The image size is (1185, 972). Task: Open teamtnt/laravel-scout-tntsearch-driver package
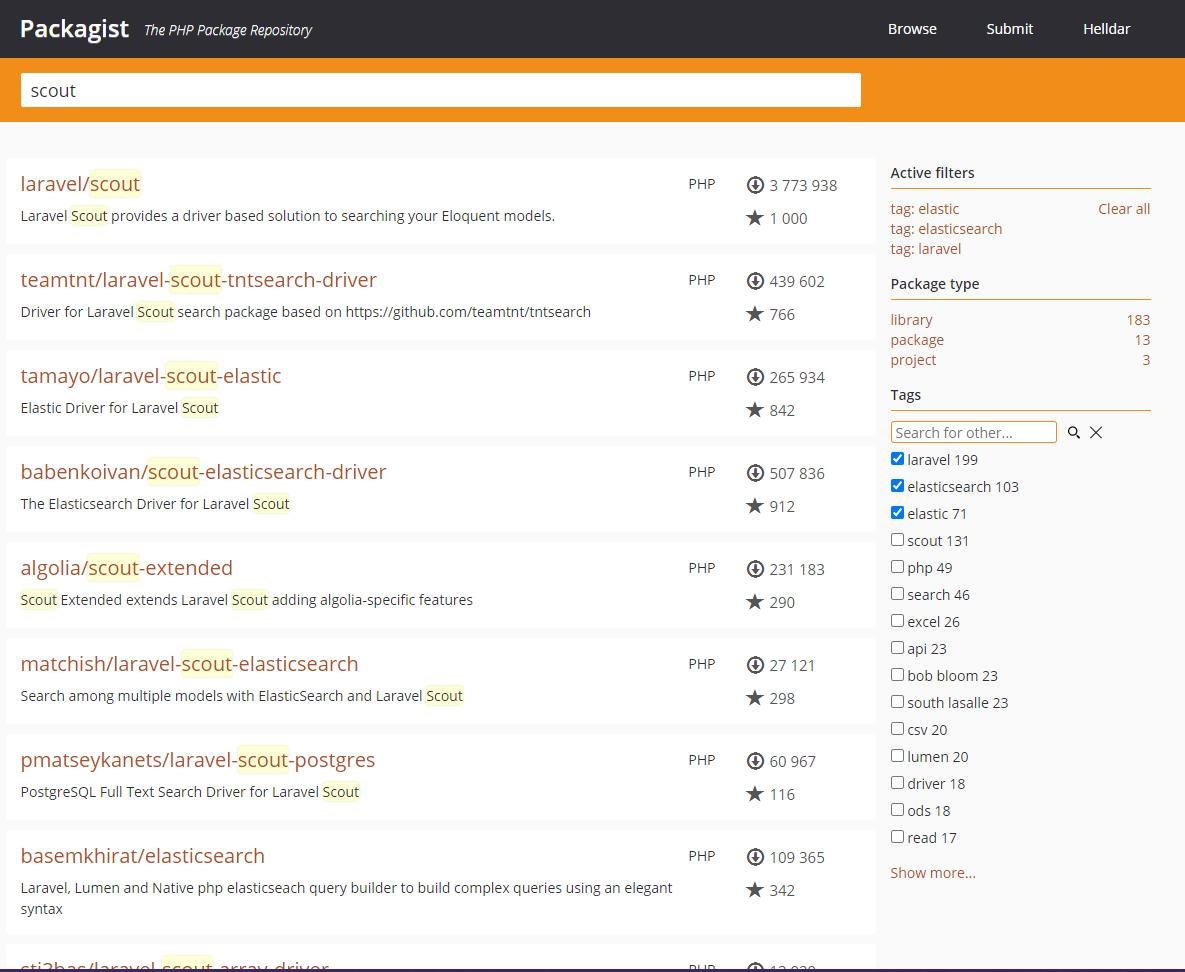coord(198,280)
